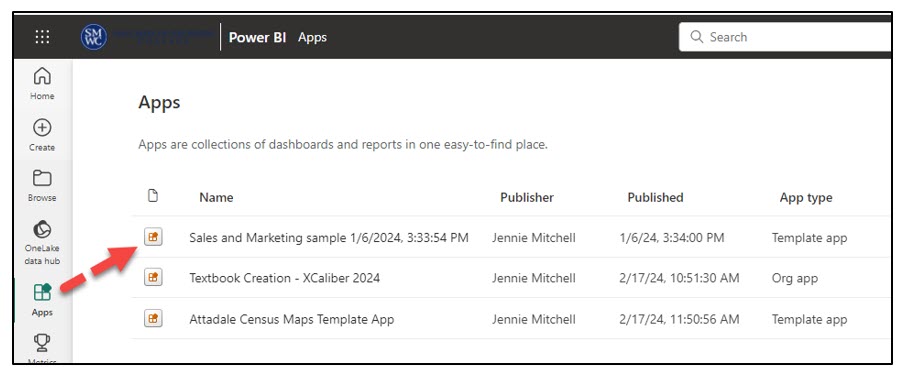904x375 pixels.
Task: Click the file type column header icon
Action: click(153, 196)
